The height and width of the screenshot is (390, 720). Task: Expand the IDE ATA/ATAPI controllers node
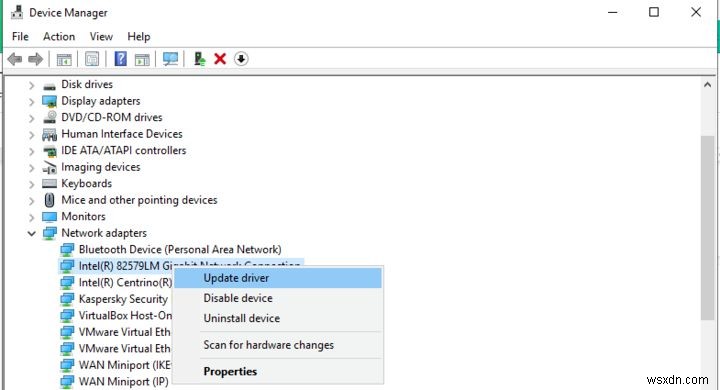pos(31,151)
